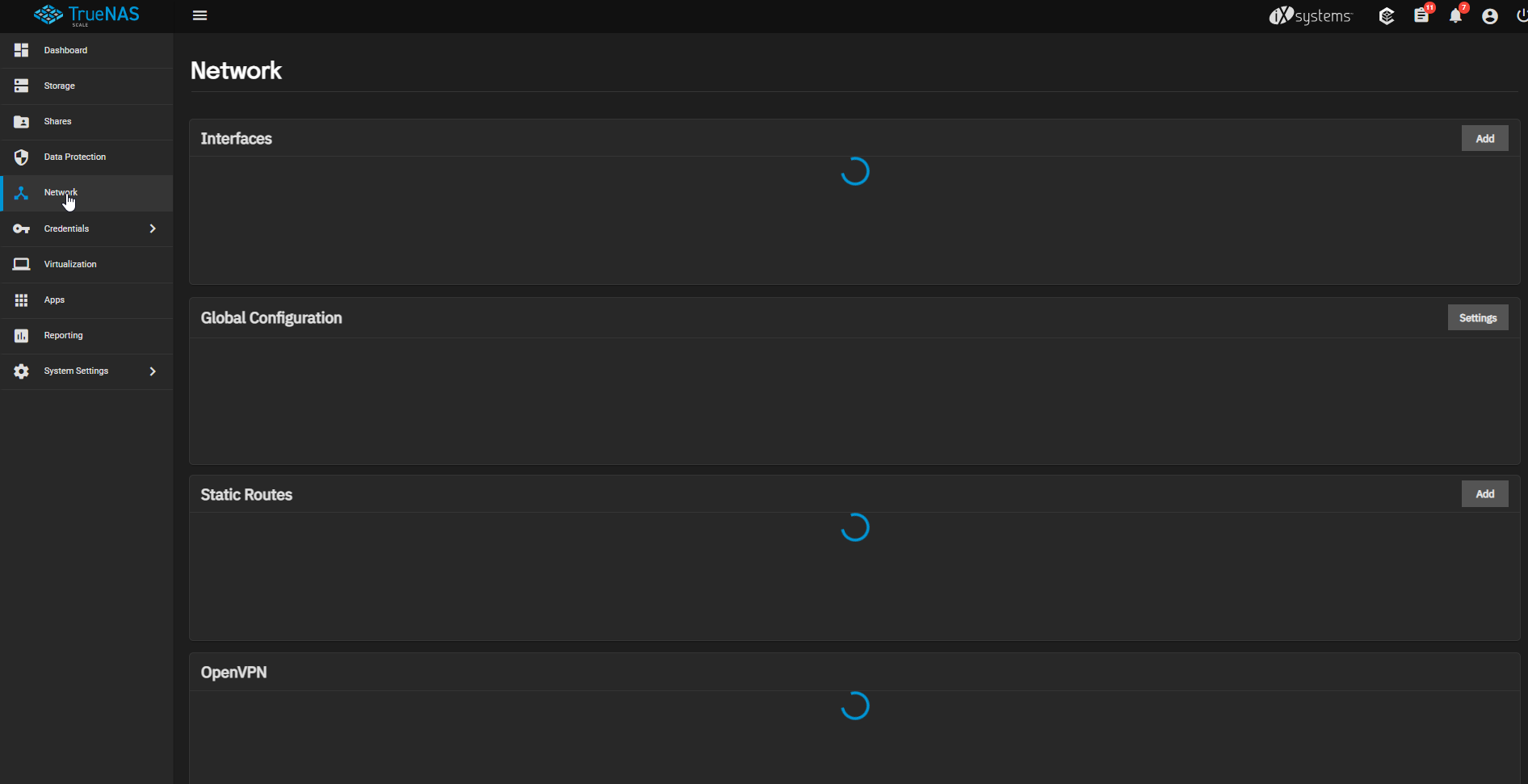Expand the System Settings chevron
1528x784 pixels.
click(153, 371)
